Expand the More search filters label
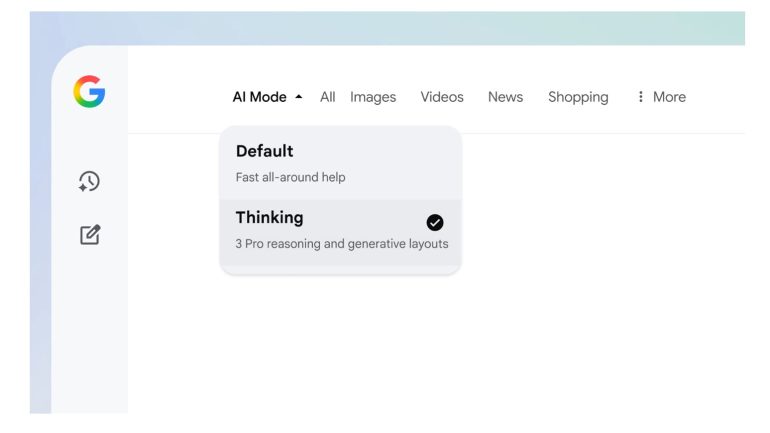 coord(669,97)
